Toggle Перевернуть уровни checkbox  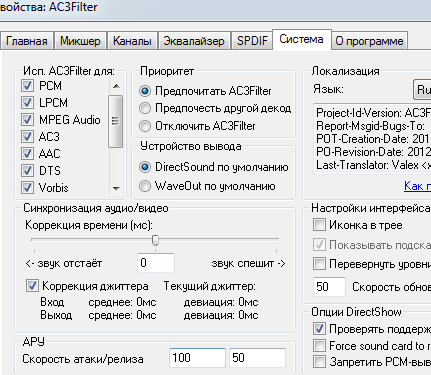point(319,264)
